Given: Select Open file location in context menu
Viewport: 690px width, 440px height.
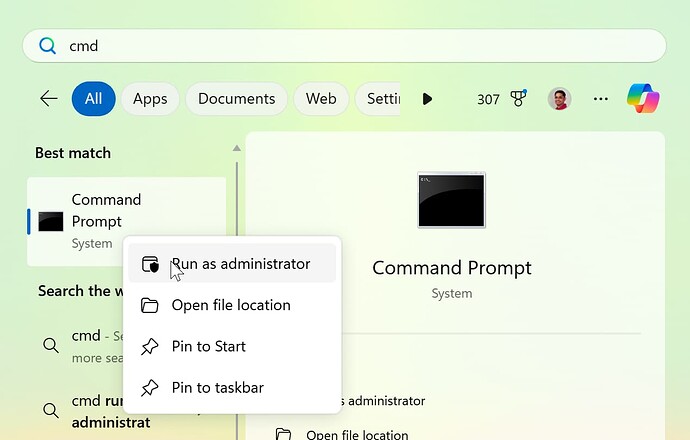Looking at the screenshot, I should pos(230,305).
